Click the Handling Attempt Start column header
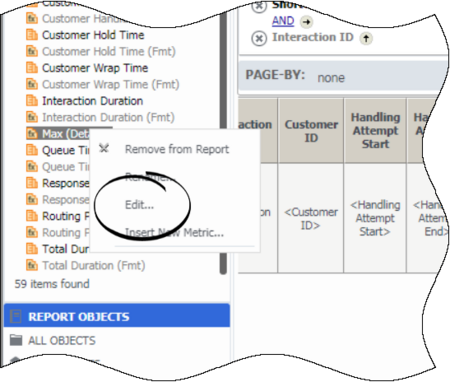Image resolution: width=450 pixels, height=382 pixels. [375, 131]
